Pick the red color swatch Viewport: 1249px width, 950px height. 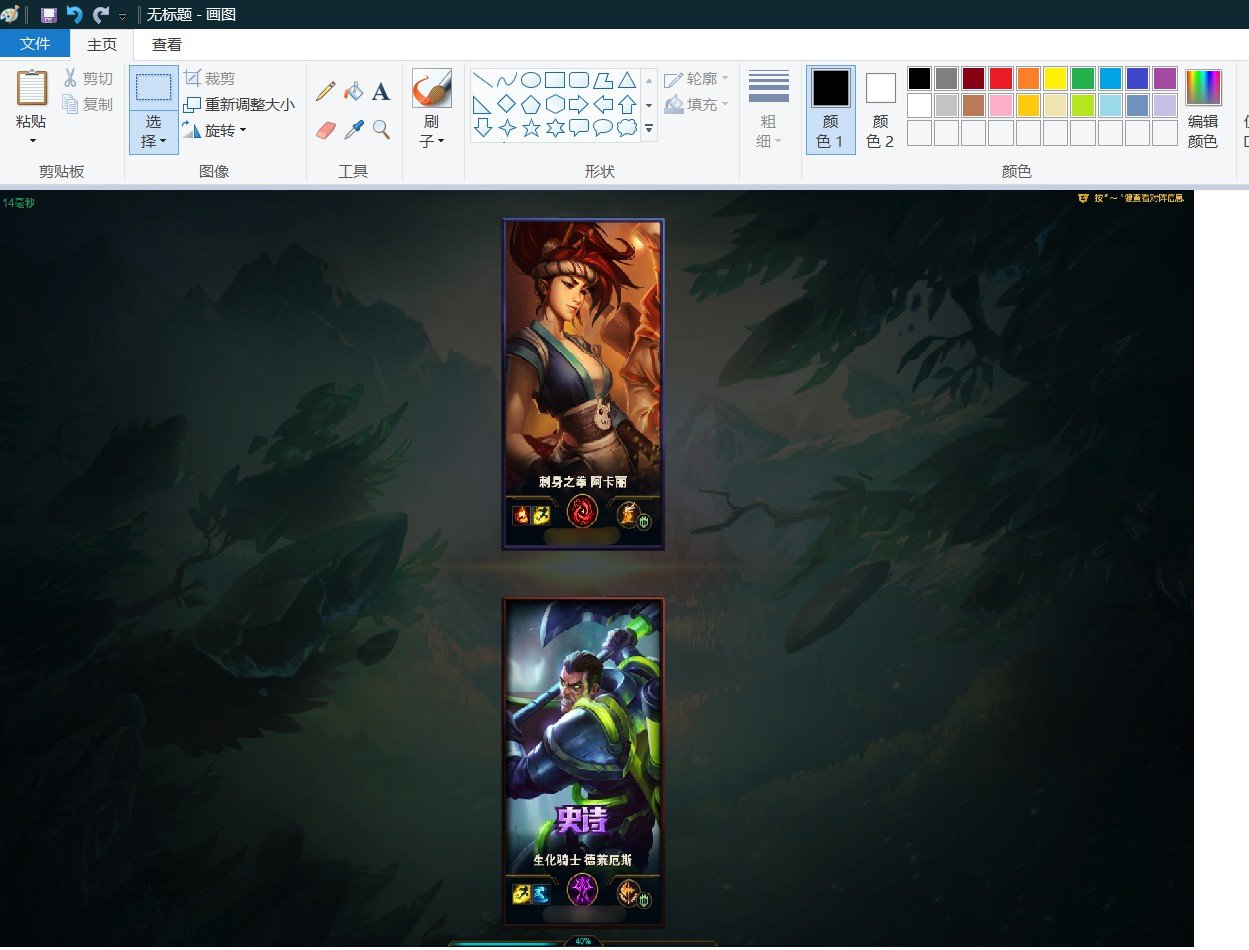(1001, 78)
